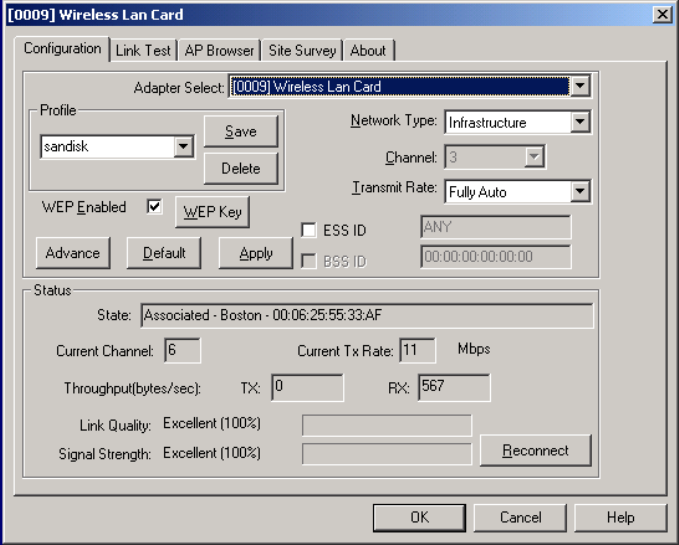Switch to the Link Test tab

point(144,50)
